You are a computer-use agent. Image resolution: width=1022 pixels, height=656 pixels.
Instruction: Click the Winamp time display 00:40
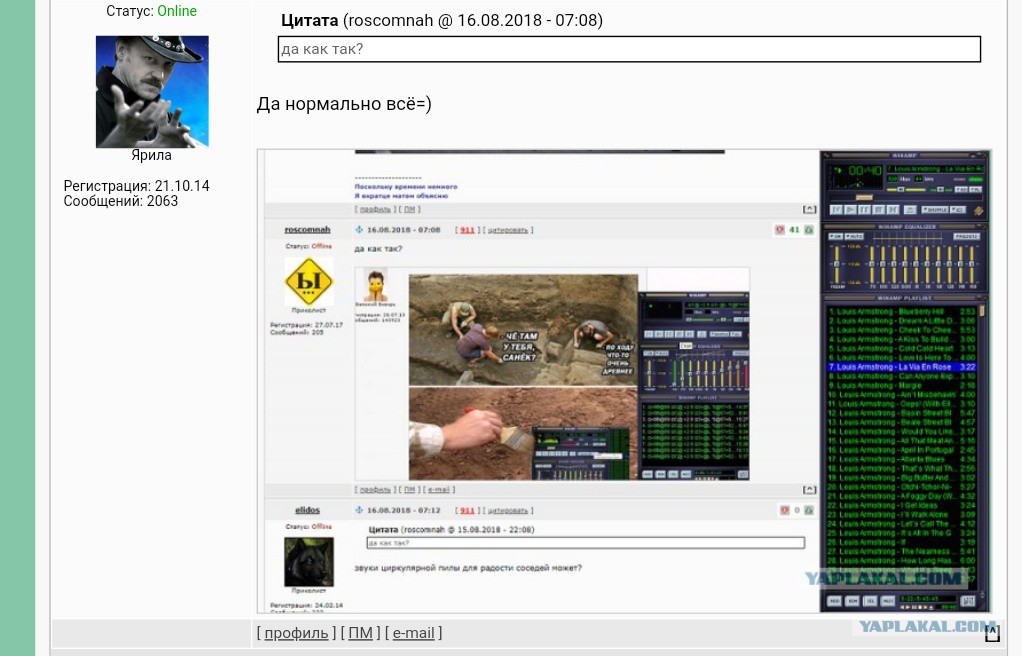coord(864,171)
